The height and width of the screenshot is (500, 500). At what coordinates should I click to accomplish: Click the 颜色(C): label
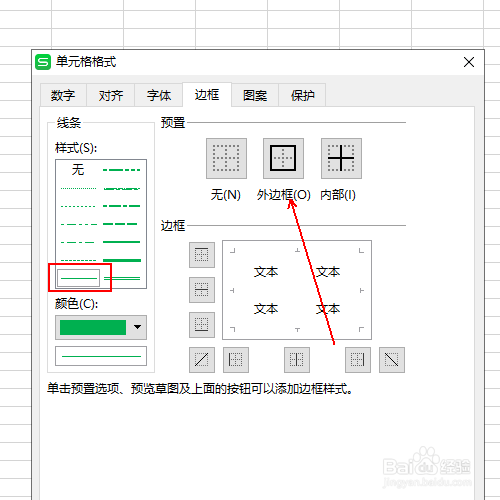(x=77, y=304)
